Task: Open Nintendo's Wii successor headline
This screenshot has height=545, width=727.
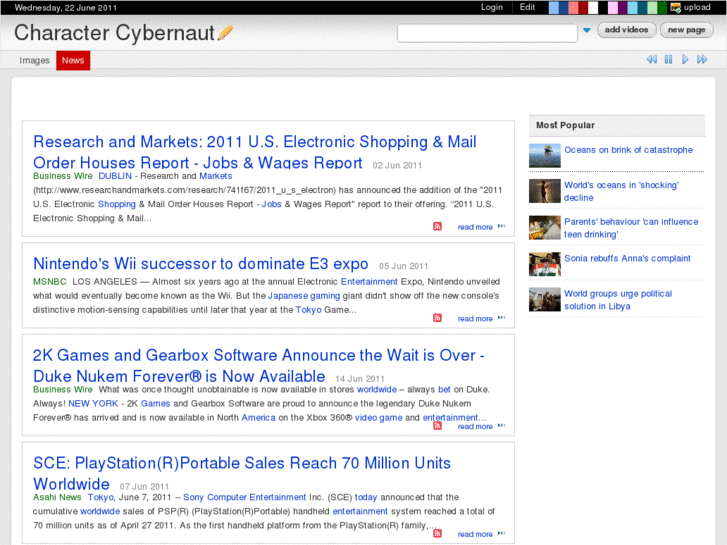Action: pos(201,263)
